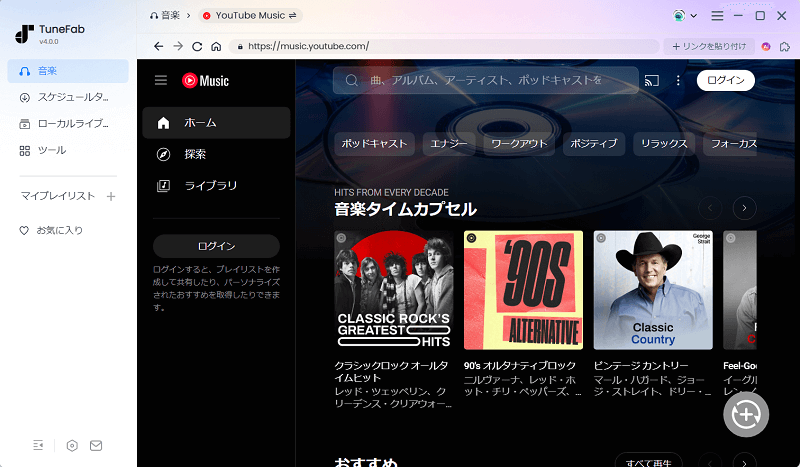Viewport: 800px width, 467px height.
Task: Click floating add-to-convert plus button
Action: (746, 414)
